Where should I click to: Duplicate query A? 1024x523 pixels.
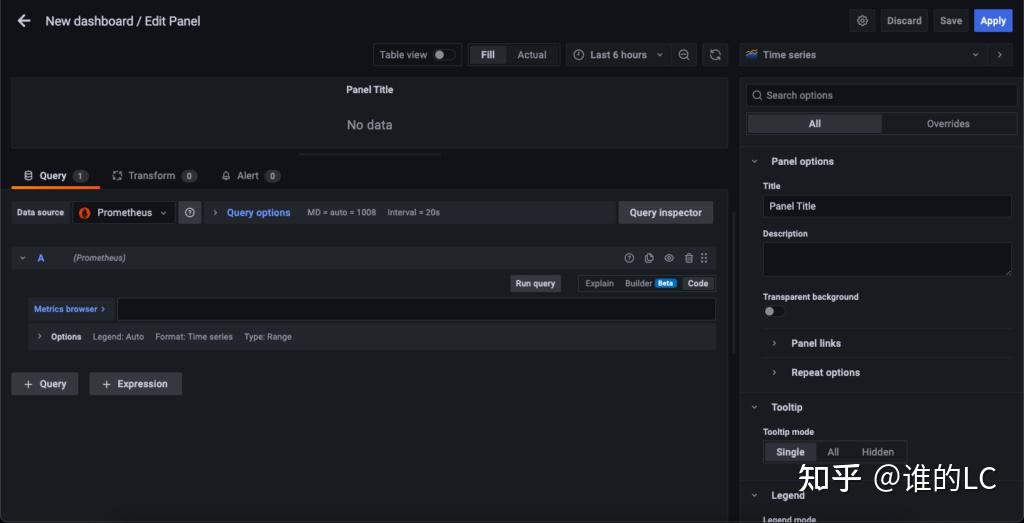(x=648, y=258)
